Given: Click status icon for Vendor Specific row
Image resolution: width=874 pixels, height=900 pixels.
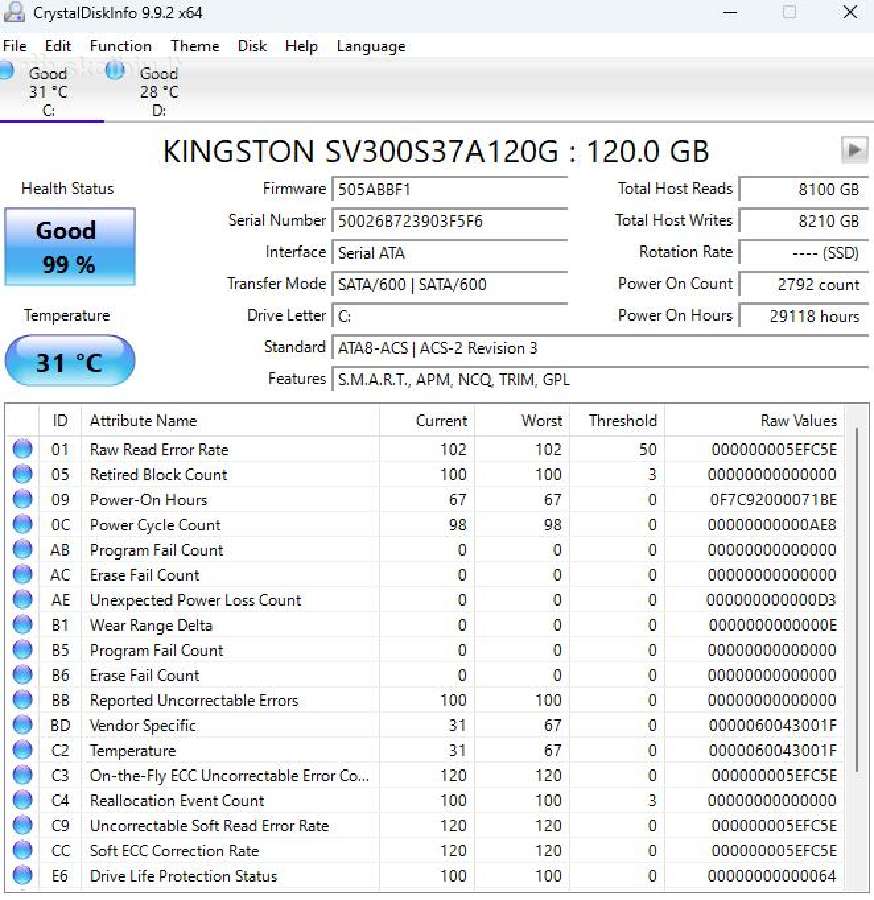Looking at the screenshot, I should [22, 725].
